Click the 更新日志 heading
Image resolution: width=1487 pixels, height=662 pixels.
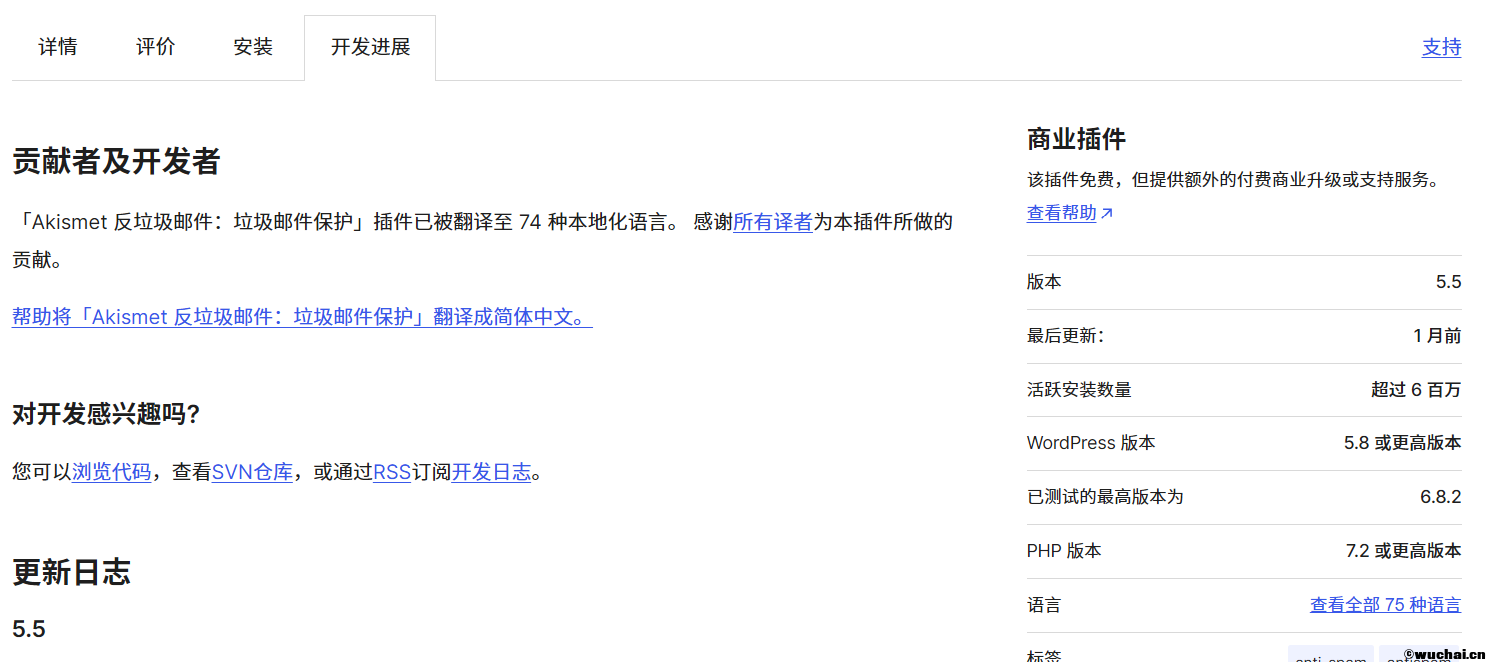[x=71, y=572]
